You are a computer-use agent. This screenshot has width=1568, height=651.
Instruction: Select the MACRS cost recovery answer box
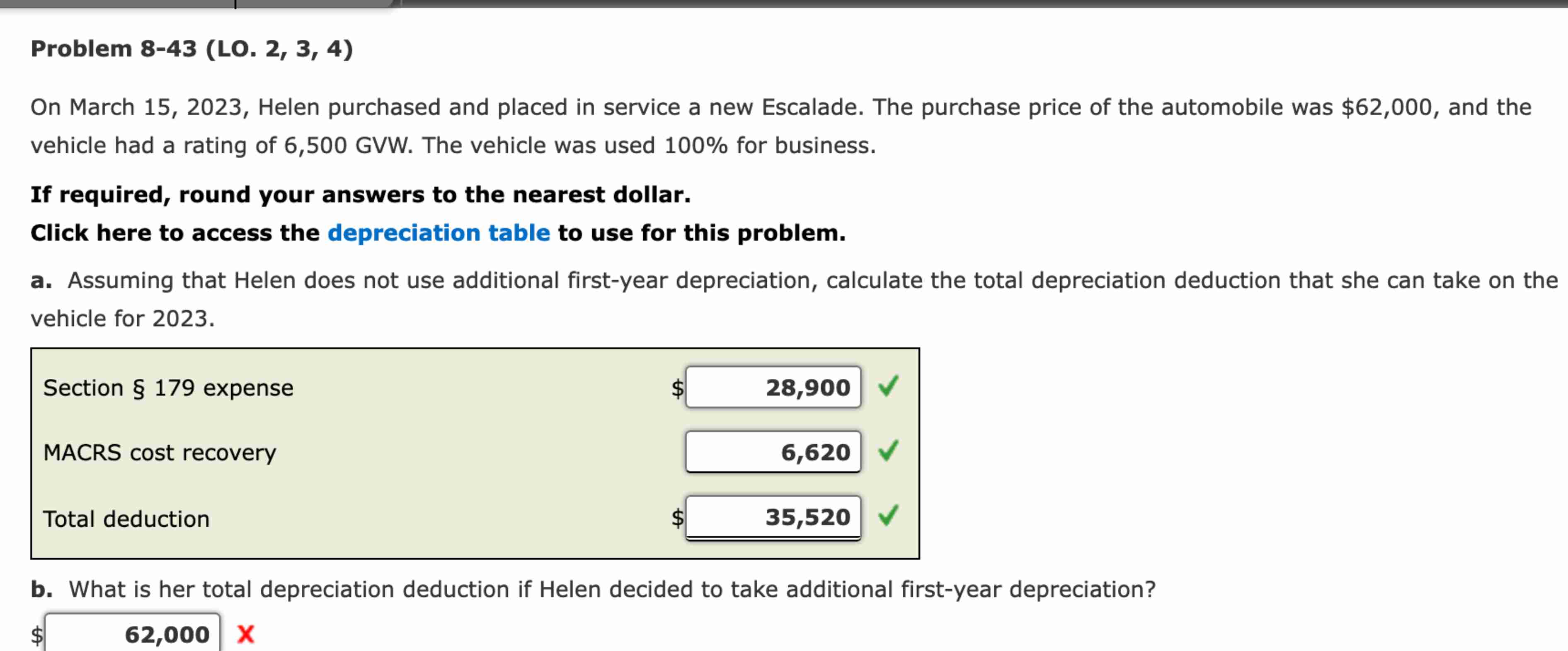[x=773, y=452]
